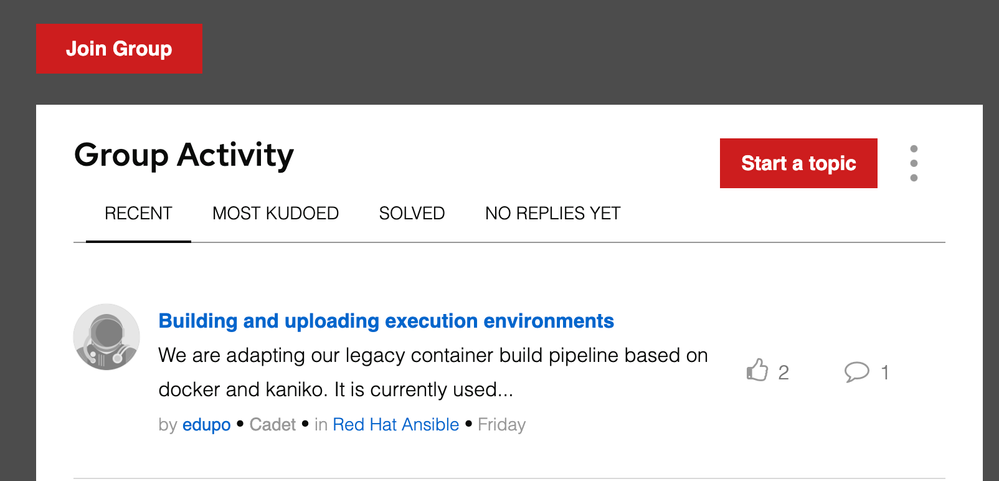The width and height of the screenshot is (999, 481).
Task: Click the topic excerpt about docker and kaniko
Action: click(433, 372)
